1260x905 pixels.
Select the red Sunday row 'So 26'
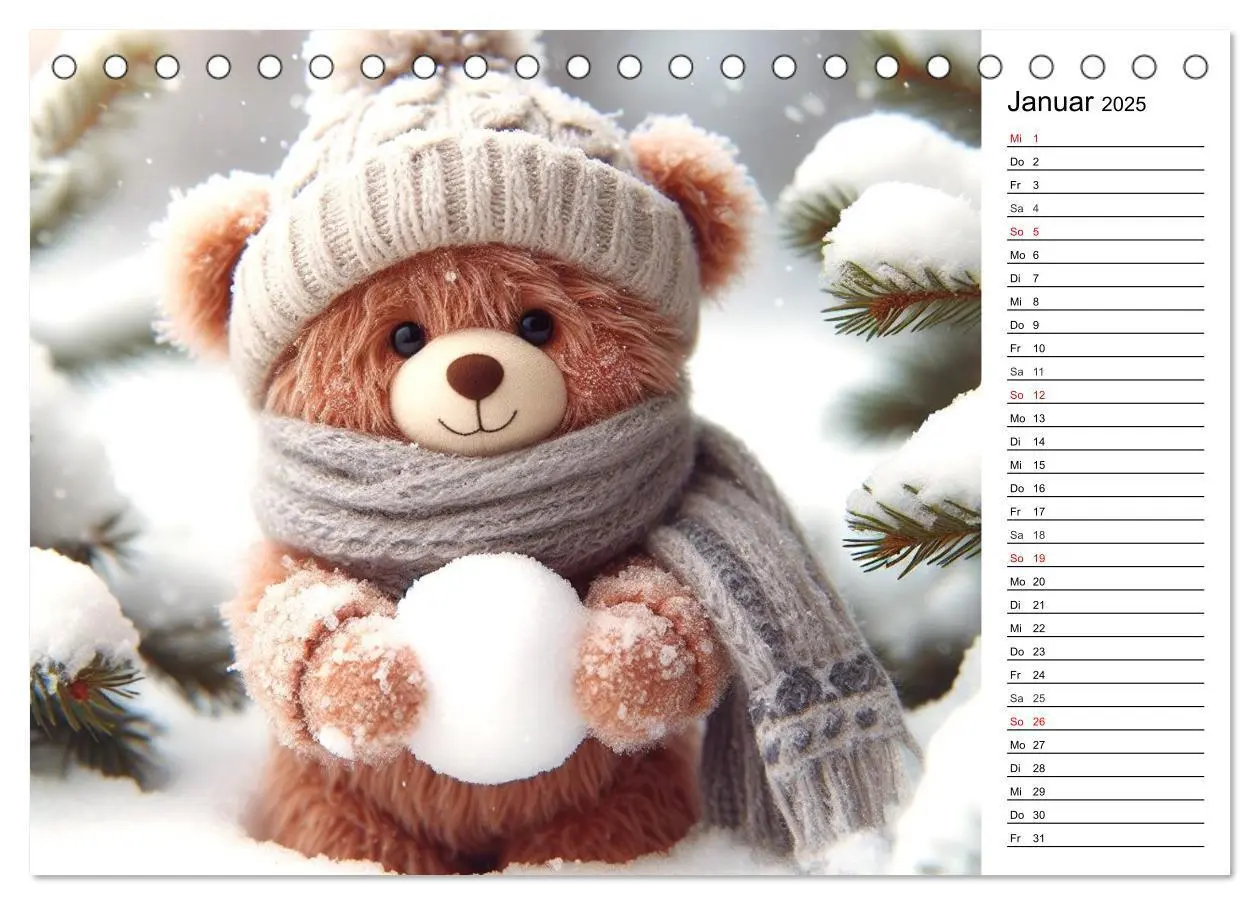(1105, 721)
